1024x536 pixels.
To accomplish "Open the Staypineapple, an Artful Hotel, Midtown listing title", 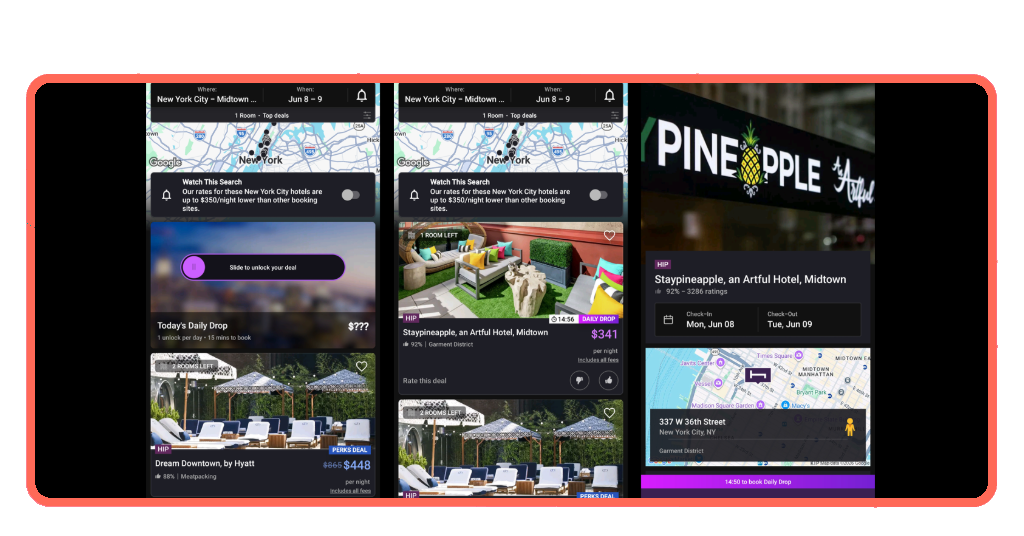I will tap(475, 332).
